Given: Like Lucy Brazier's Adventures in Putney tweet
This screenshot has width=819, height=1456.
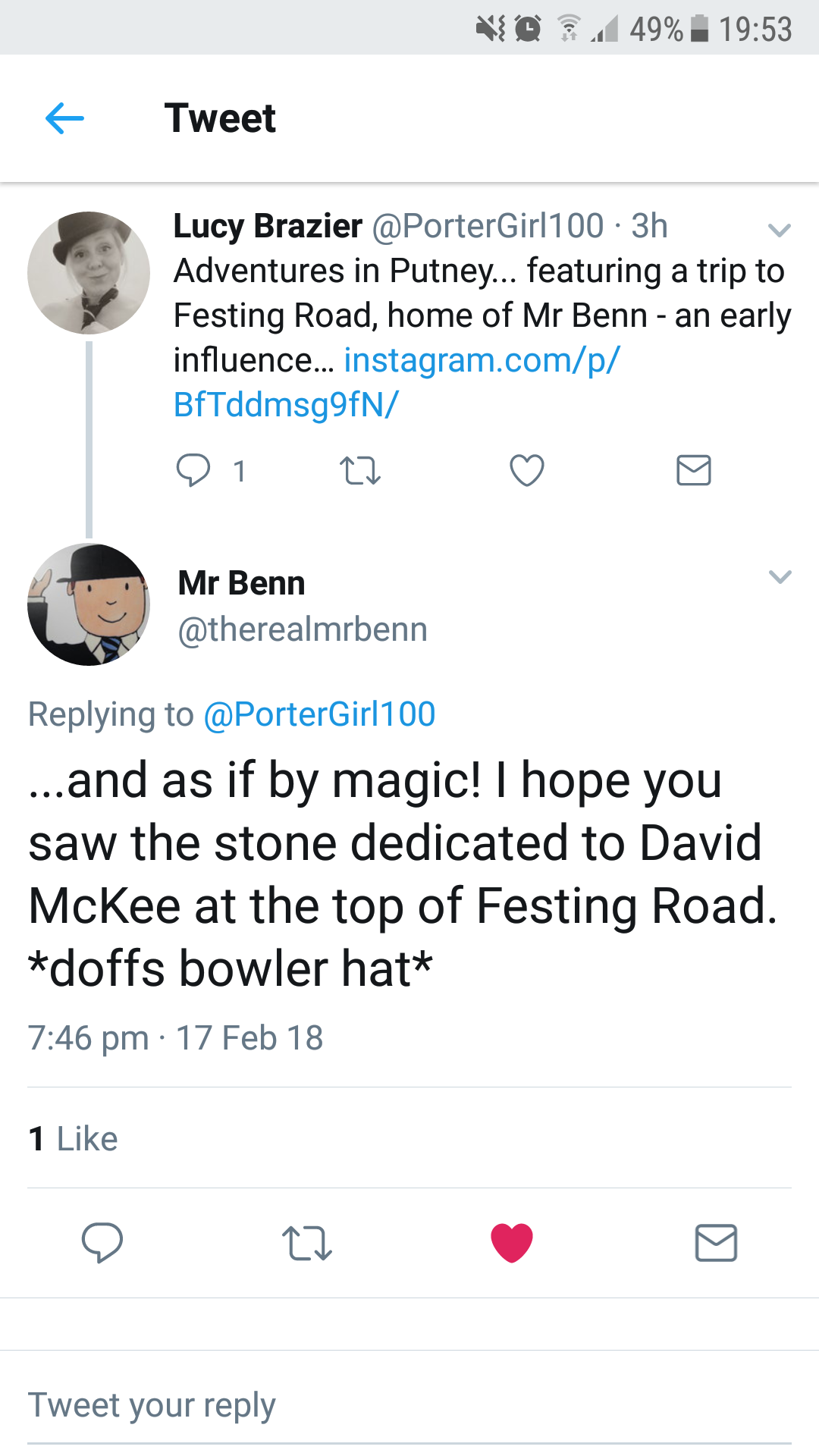Looking at the screenshot, I should pyautogui.click(x=526, y=470).
